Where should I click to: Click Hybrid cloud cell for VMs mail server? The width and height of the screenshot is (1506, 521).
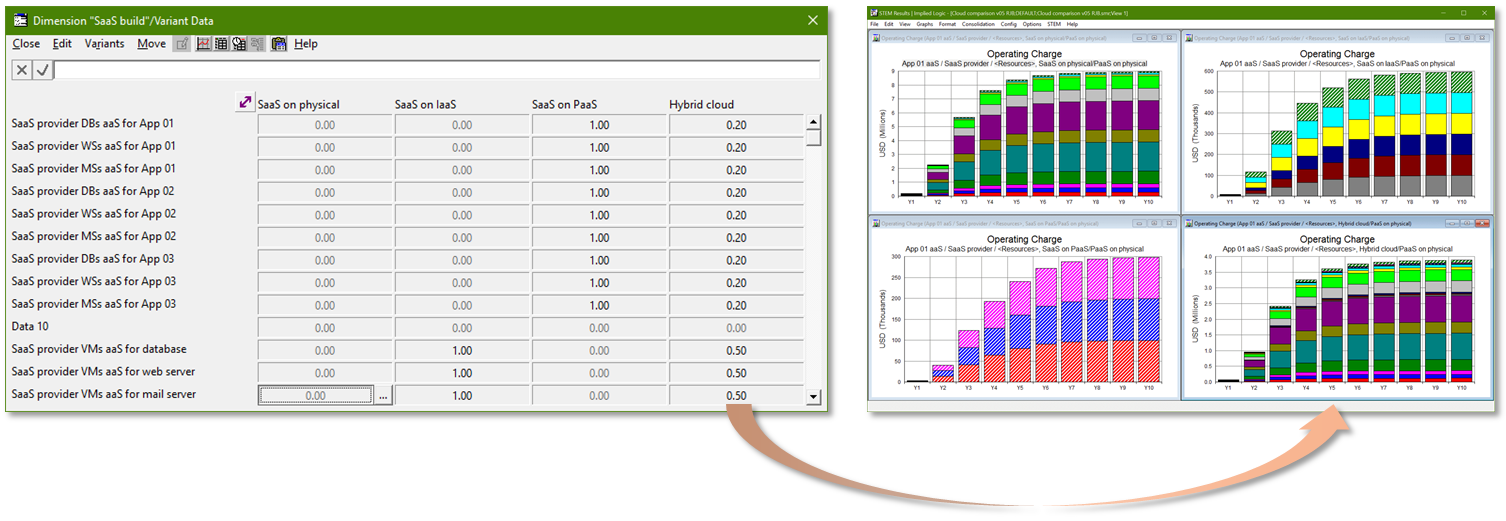click(736, 396)
